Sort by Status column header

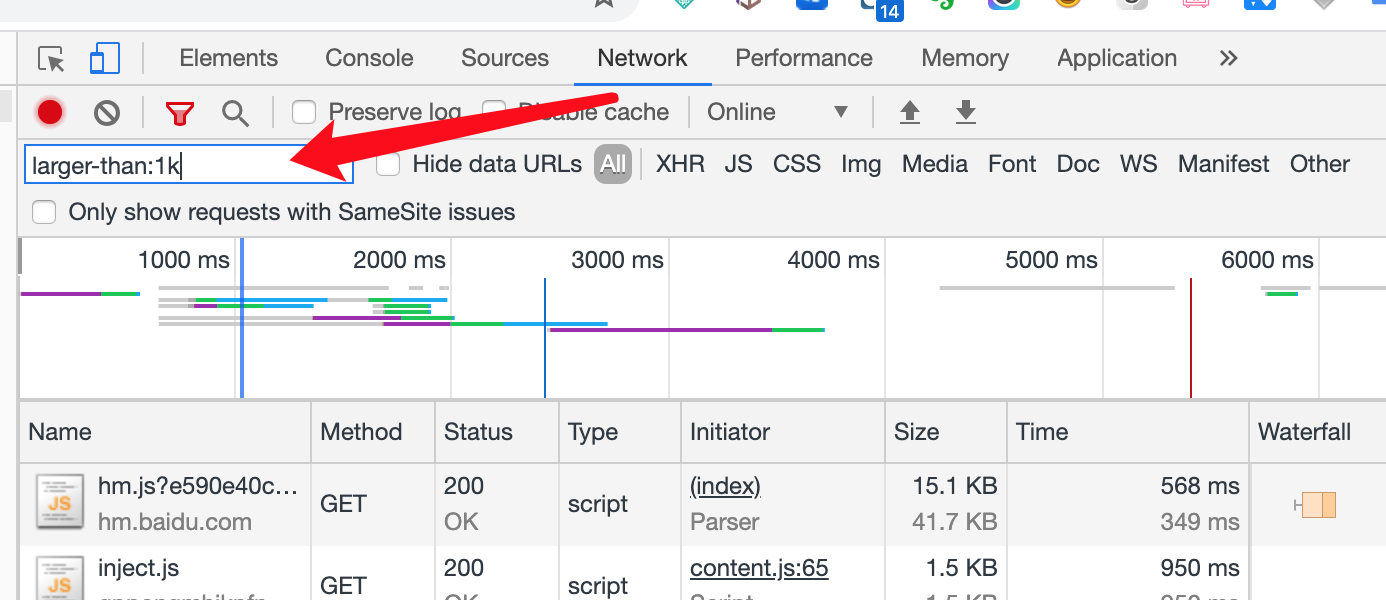point(497,432)
